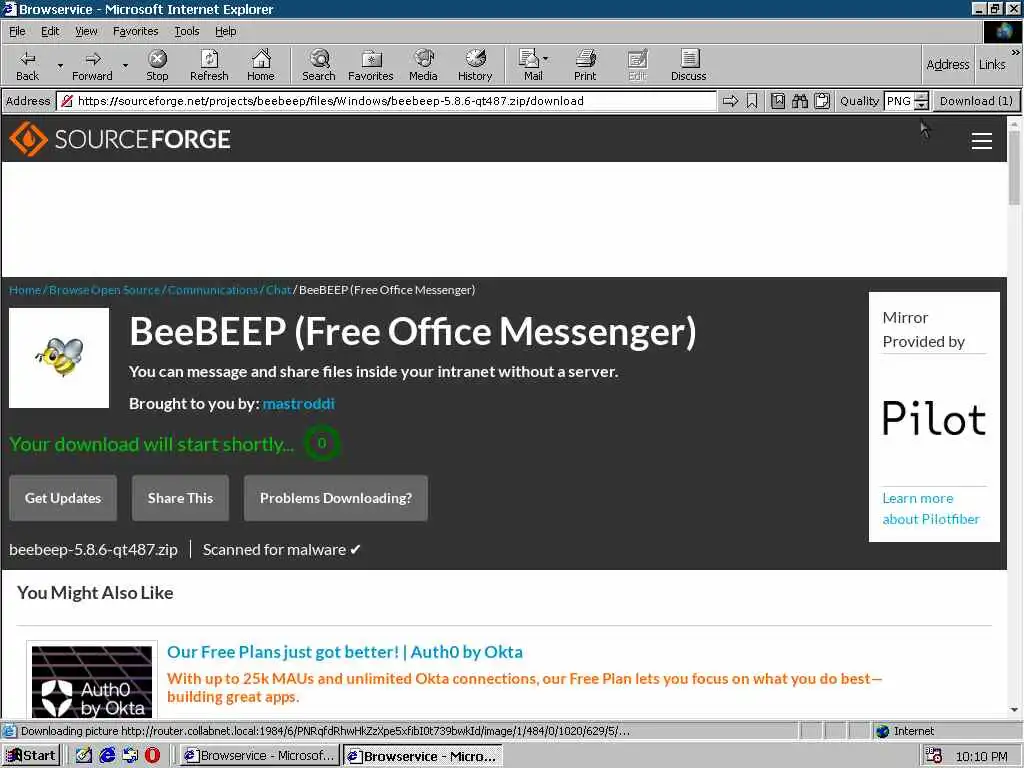
Task: Open Forward button history dropdown arrow
Action: click(125, 65)
